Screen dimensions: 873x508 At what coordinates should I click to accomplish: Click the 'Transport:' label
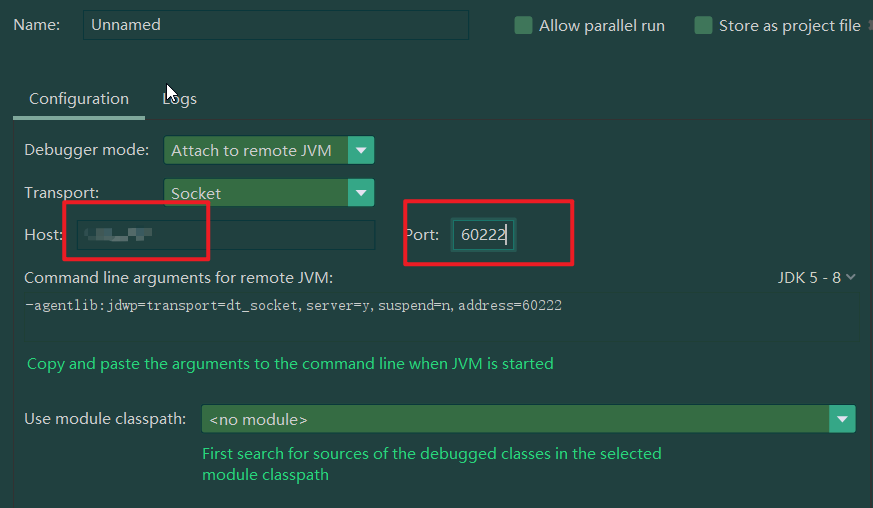(x=61, y=192)
